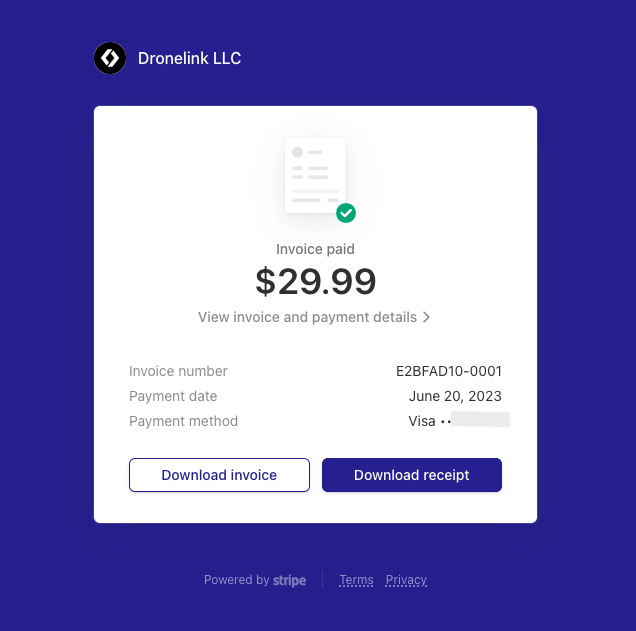Click the $29.99 amount
Image resolution: width=636 pixels, height=631 pixels.
316,281
